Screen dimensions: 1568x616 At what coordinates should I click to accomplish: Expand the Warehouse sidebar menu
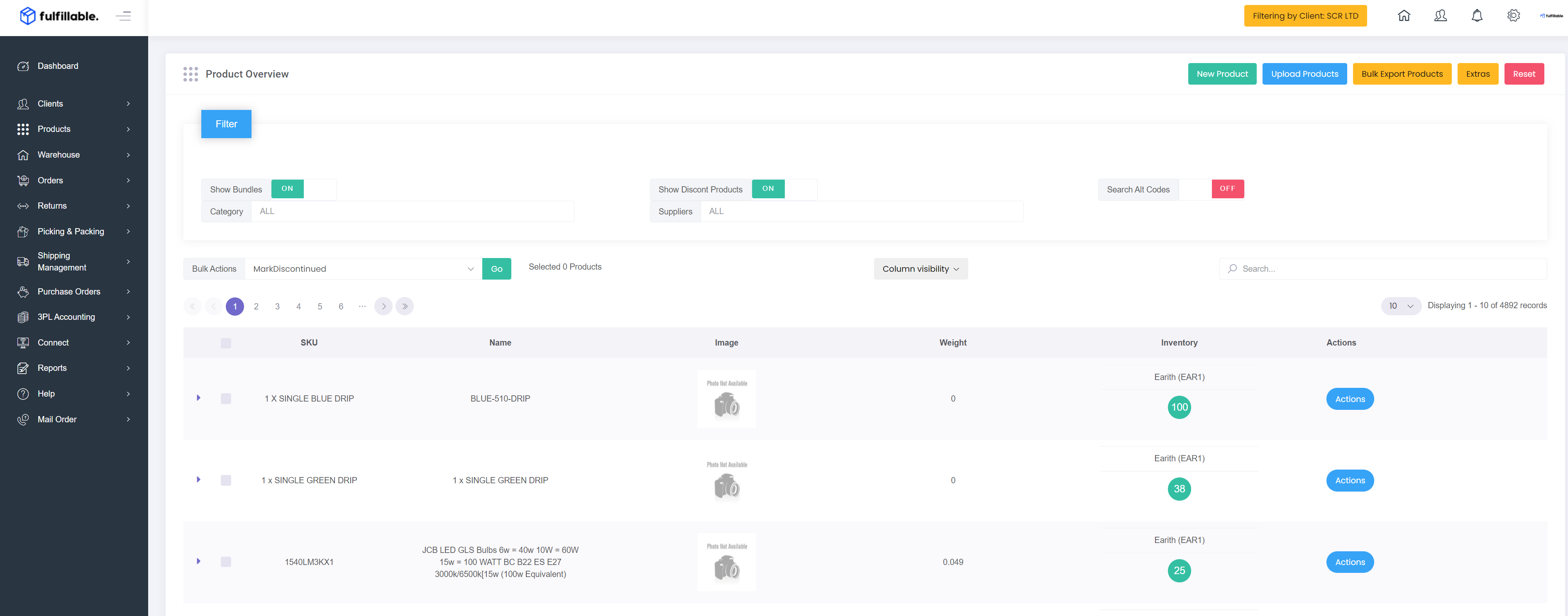point(73,154)
